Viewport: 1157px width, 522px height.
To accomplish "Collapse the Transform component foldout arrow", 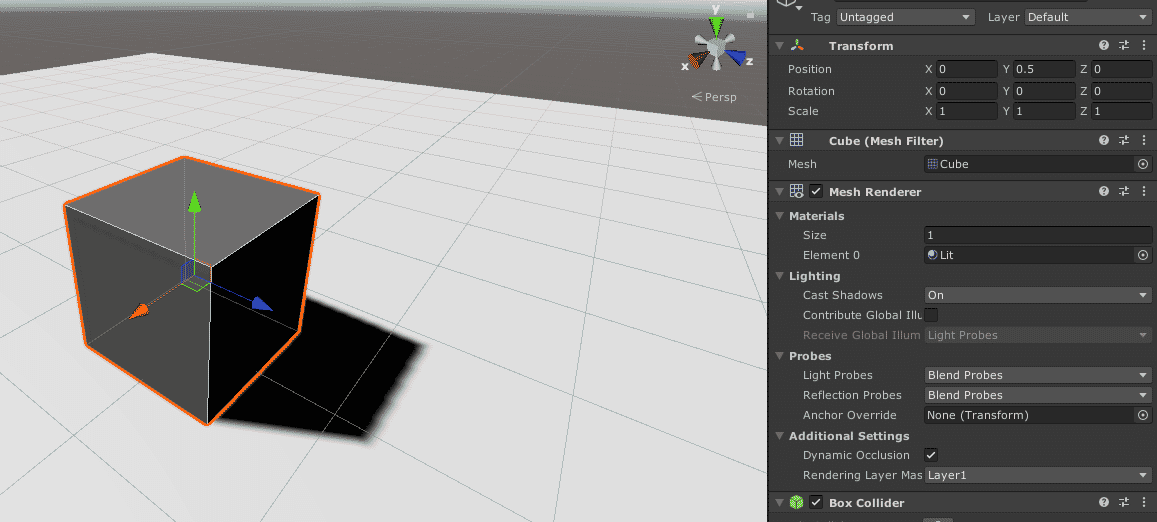I will [779, 46].
